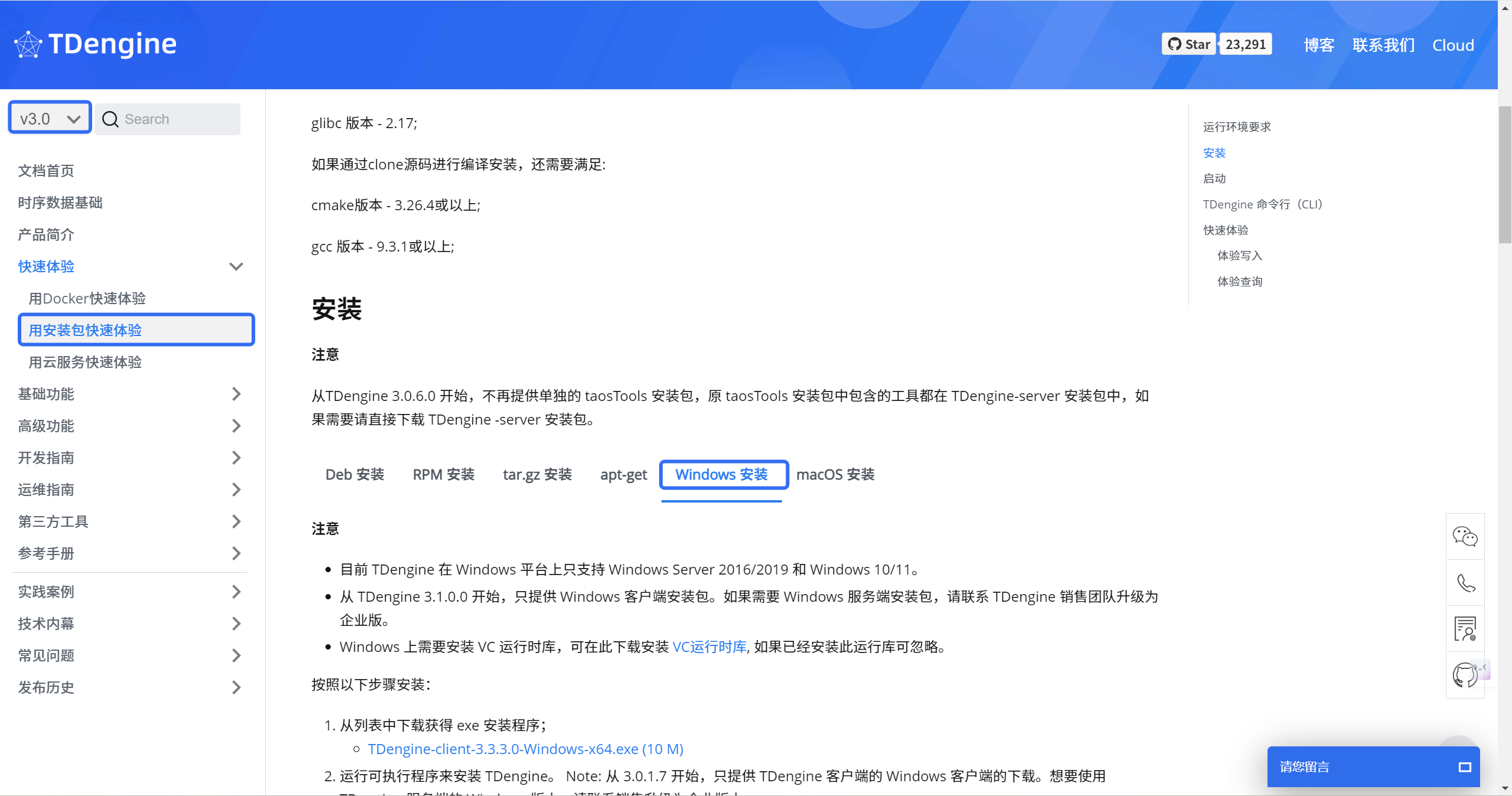Jump to 快速体验 in page outline

tap(1226, 230)
